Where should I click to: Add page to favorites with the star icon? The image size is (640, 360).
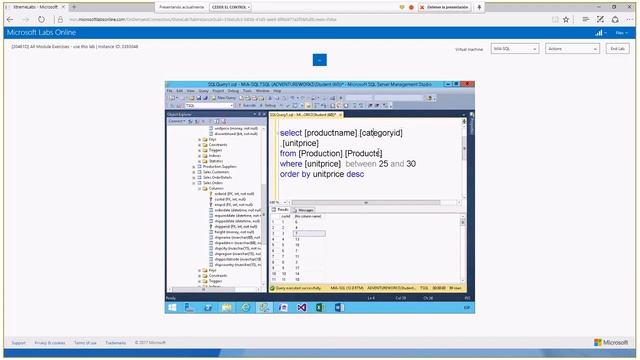coord(566,19)
